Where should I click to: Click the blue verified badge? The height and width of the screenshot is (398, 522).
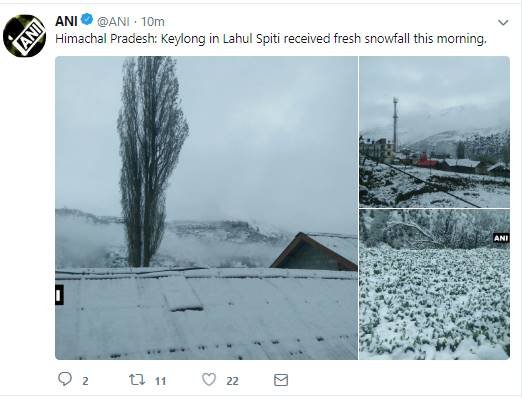(87, 19)
